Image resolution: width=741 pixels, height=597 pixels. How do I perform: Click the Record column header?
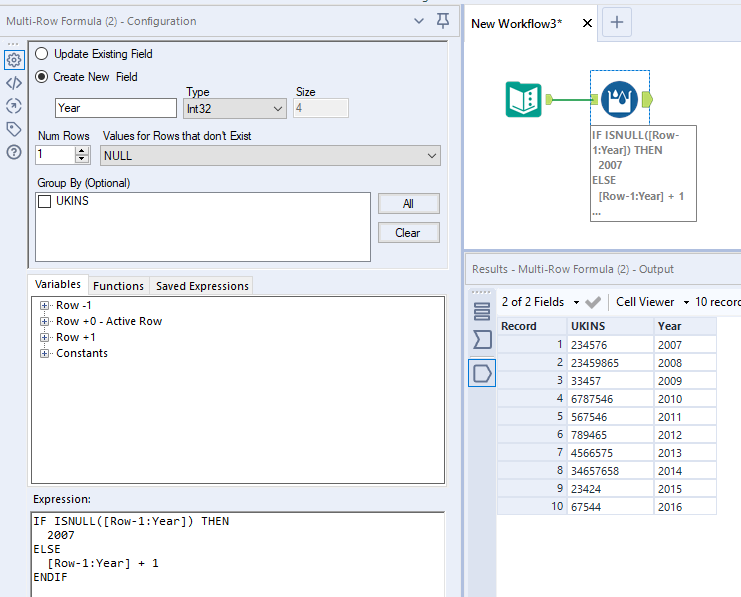point(532,326)
